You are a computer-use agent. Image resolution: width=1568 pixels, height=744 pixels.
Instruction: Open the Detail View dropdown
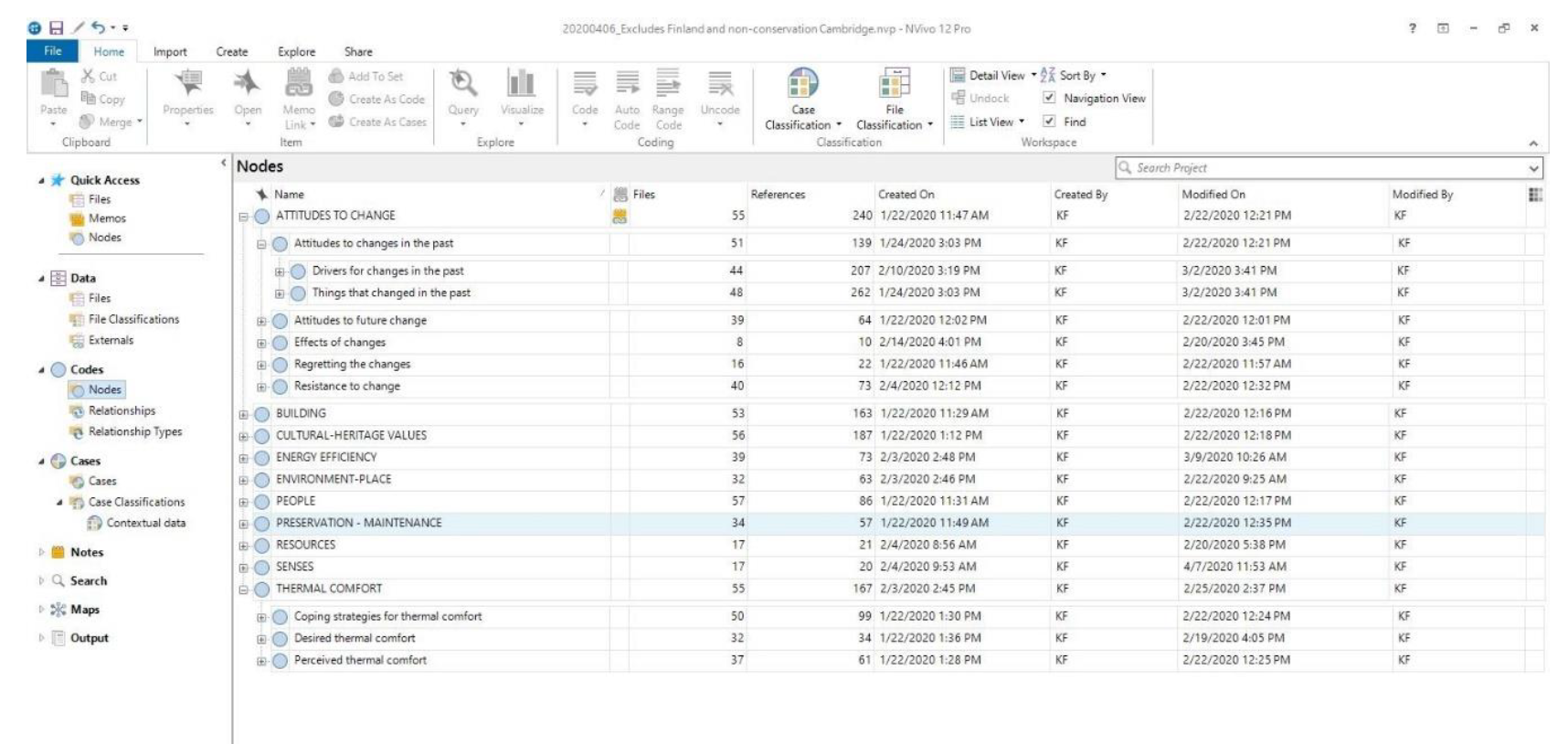pos(993,75)
